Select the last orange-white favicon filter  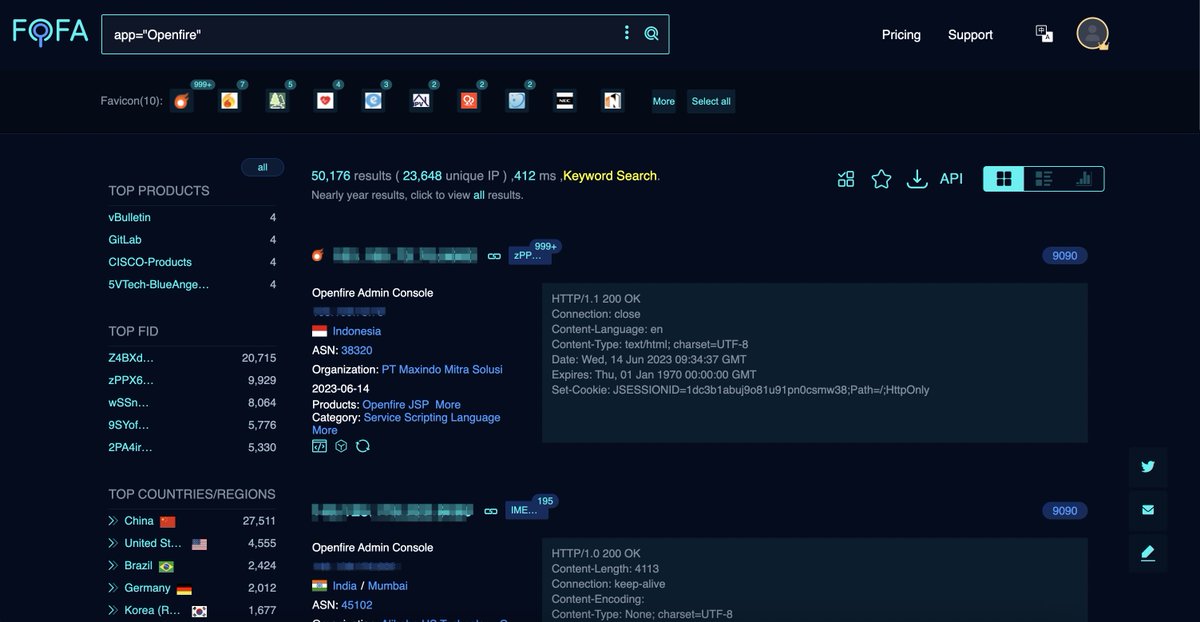[613, 101]
